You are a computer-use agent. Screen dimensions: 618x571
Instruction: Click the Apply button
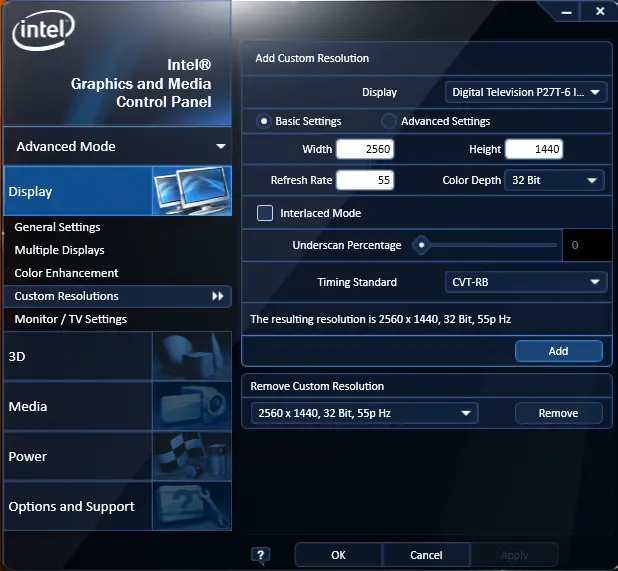click(x=514, y=555)
